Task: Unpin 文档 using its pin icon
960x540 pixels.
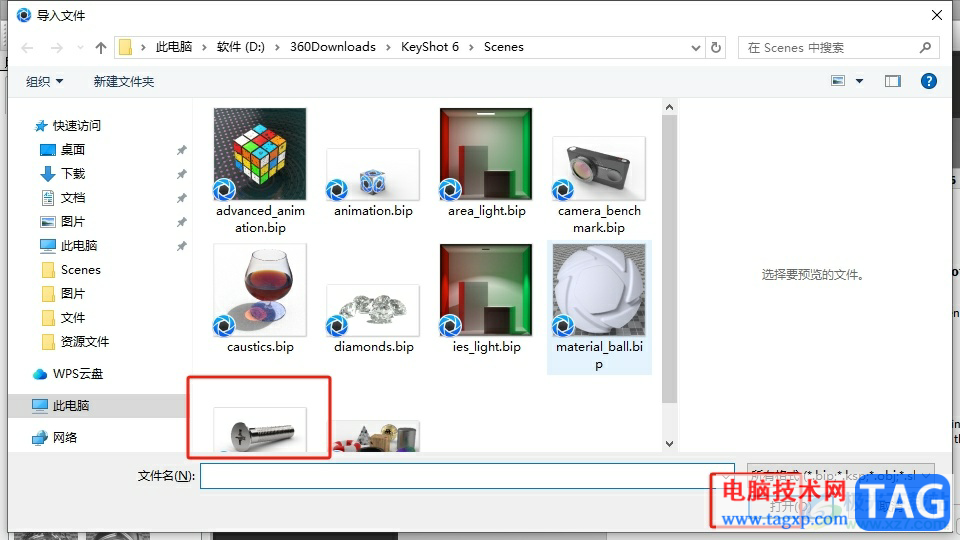Action: click(x=182, y=198)
